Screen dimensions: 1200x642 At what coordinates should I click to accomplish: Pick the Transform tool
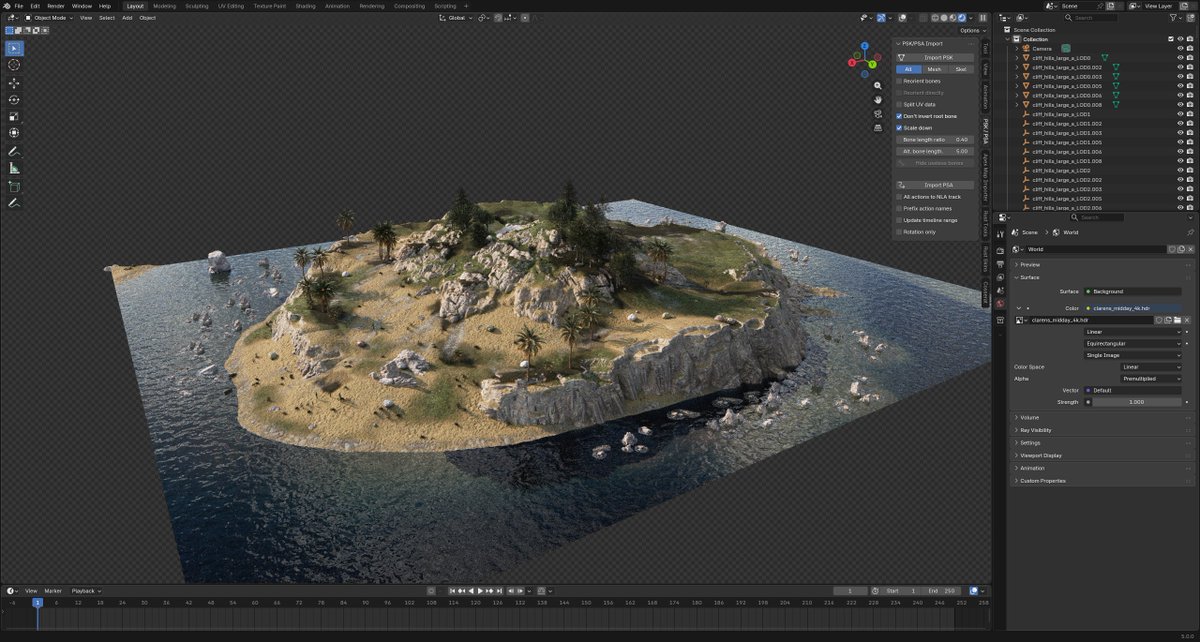coord(14,132)
